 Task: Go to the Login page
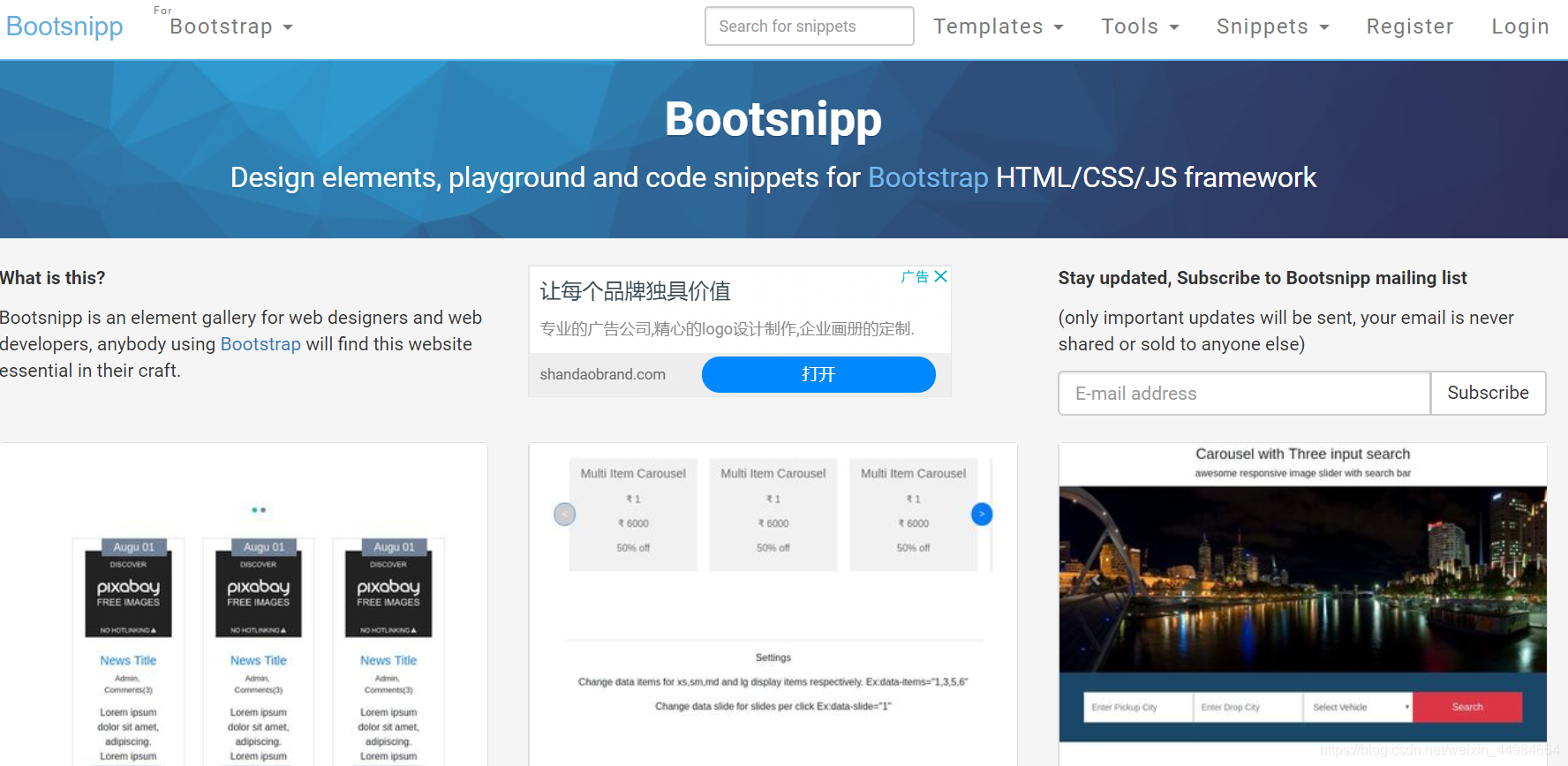click(1520, 26)
